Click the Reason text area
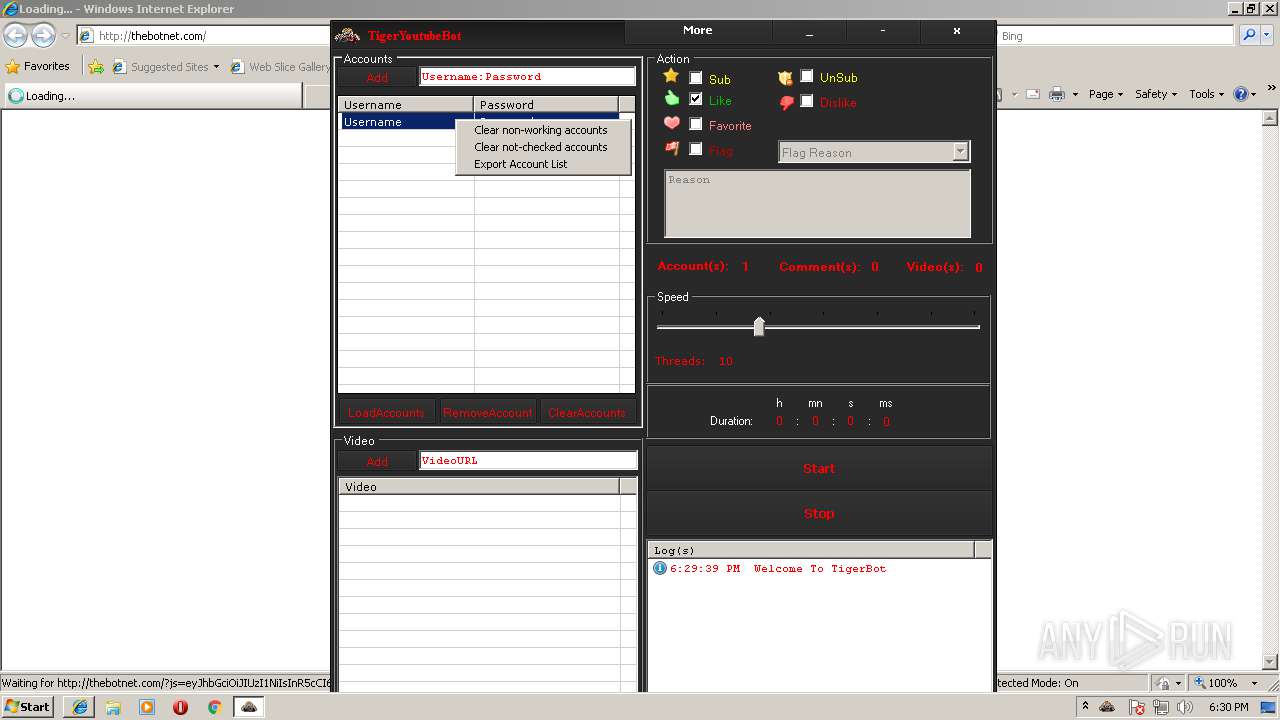The height and width of the screenshot is (720, 1280). (818, 204)
